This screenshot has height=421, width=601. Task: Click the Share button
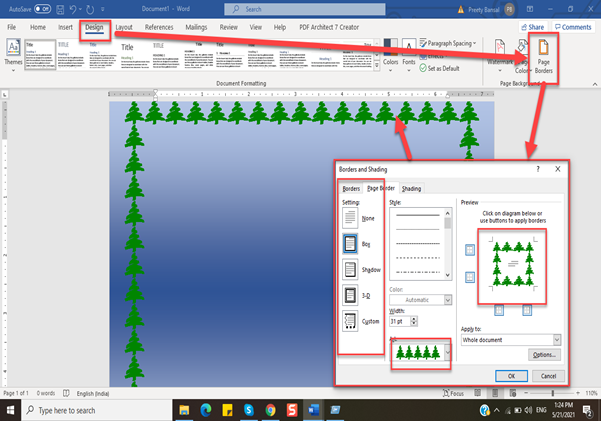(x=532, y=27)
